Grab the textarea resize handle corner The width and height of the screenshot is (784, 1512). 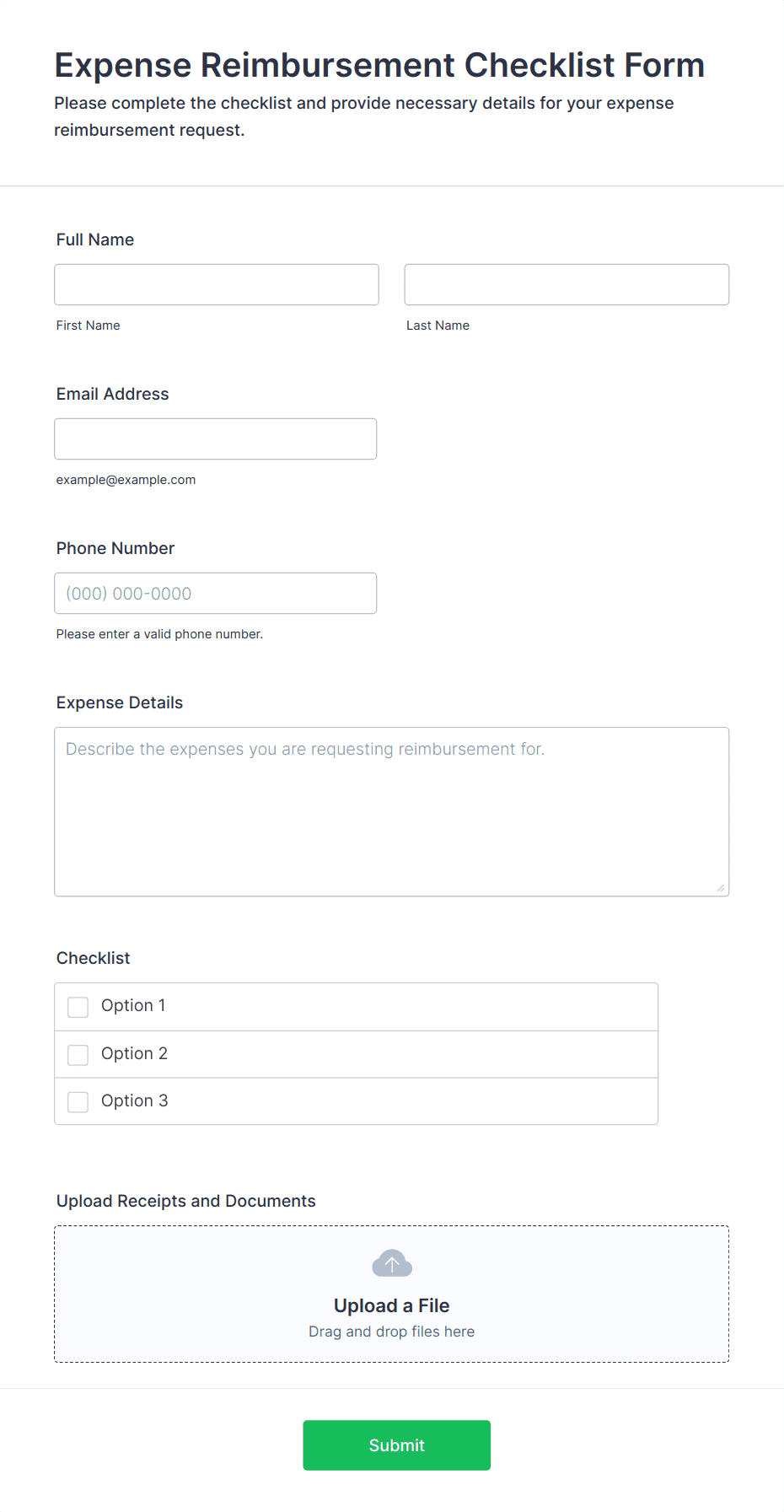click(x=721, y=888)
